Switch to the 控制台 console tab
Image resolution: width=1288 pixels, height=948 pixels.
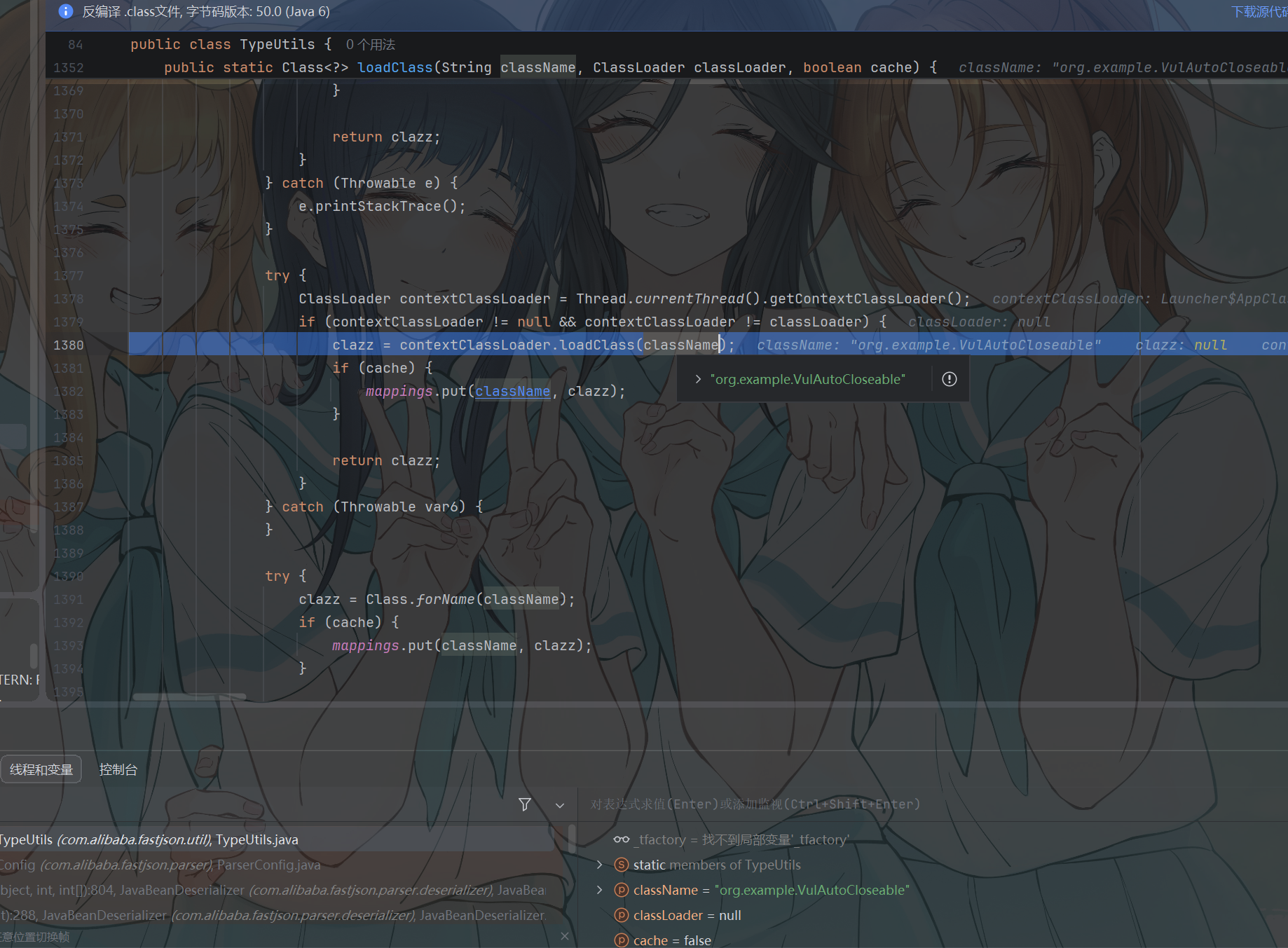pyautogui.click(x=118, y=769)
